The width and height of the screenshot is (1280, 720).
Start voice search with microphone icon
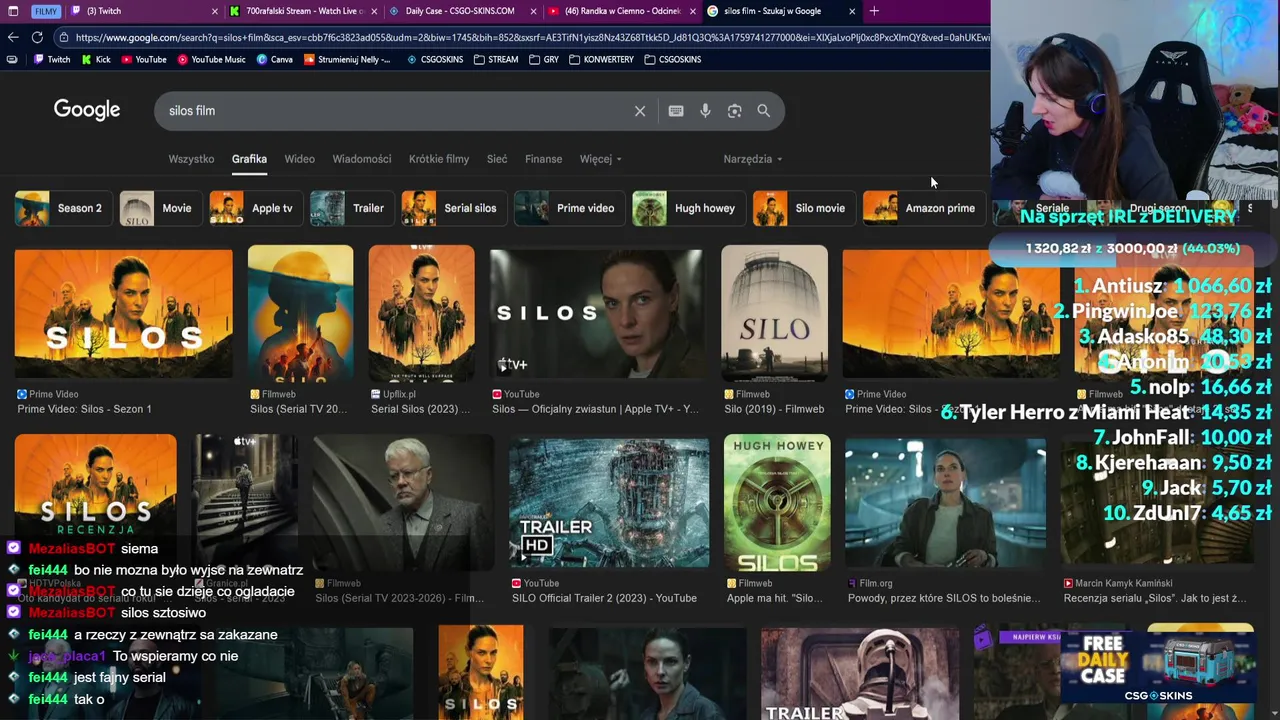tap(705, 111)
